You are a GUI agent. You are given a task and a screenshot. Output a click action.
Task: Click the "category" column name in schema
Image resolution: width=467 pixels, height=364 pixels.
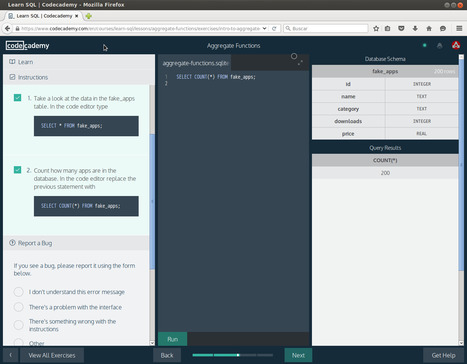(348, 109)
